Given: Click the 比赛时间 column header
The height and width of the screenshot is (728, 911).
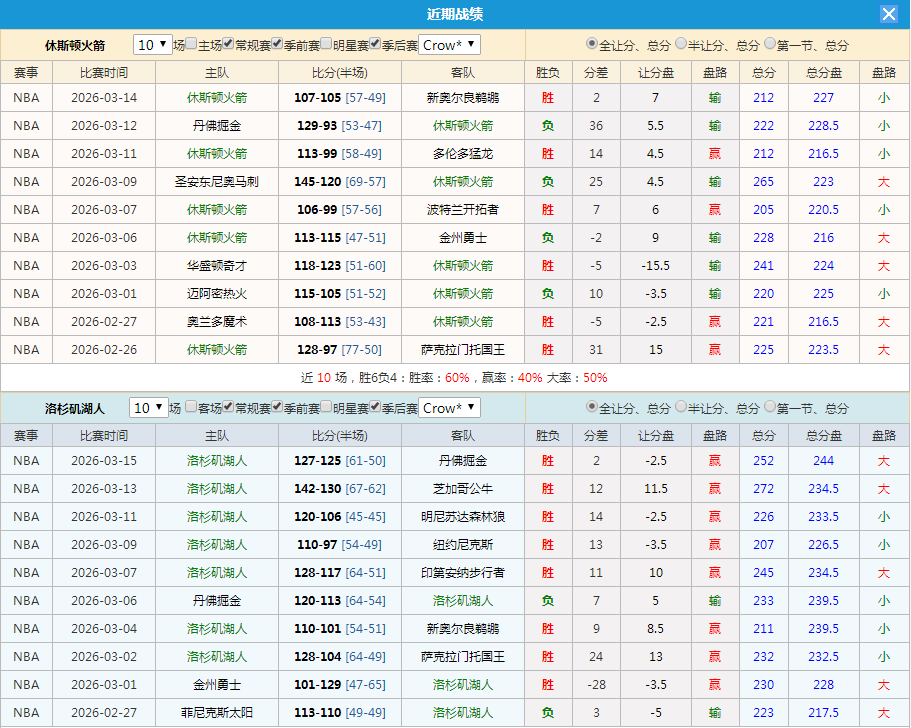Looking at the screenshot, I should tap(106, 70).
